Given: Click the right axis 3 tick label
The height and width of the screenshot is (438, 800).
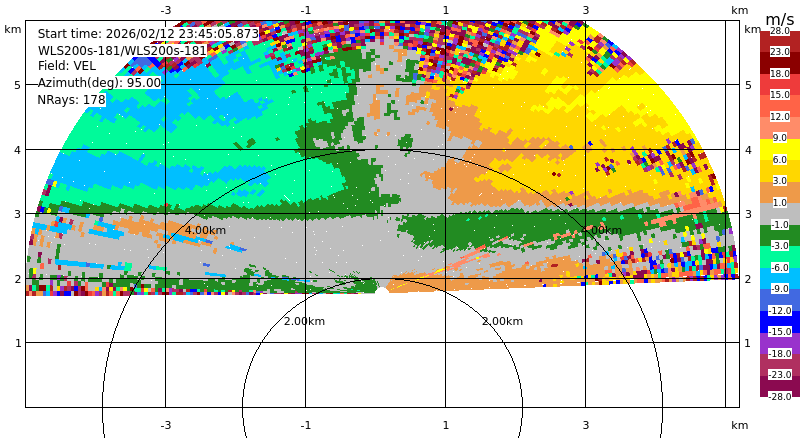Looking at the screenshot, I should coord(748,214).
